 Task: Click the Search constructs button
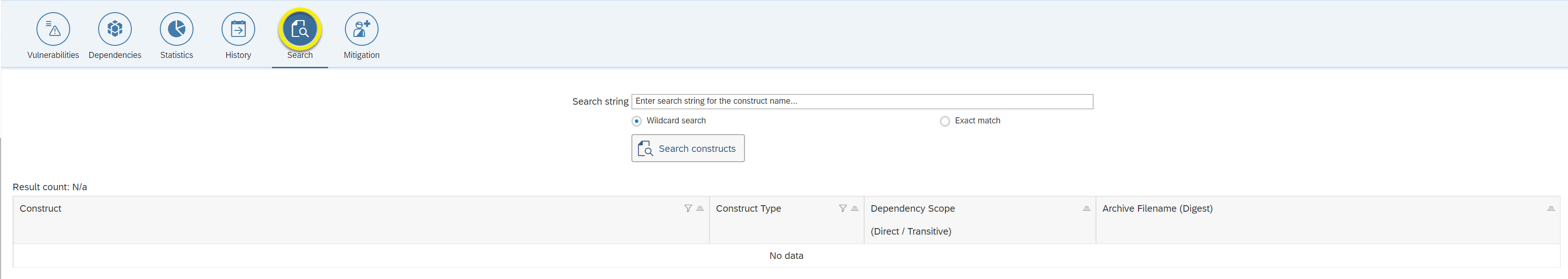(x=688, y=149)
